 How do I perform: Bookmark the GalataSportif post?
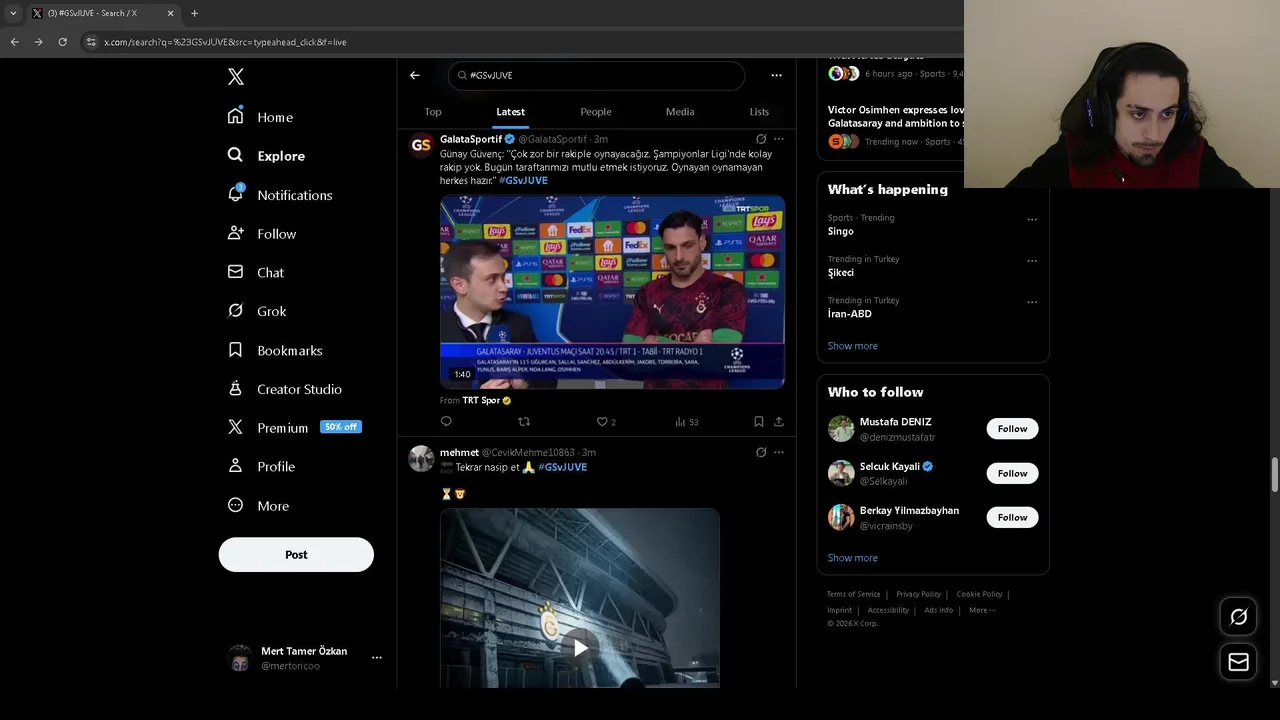click(x=759, y=422)
